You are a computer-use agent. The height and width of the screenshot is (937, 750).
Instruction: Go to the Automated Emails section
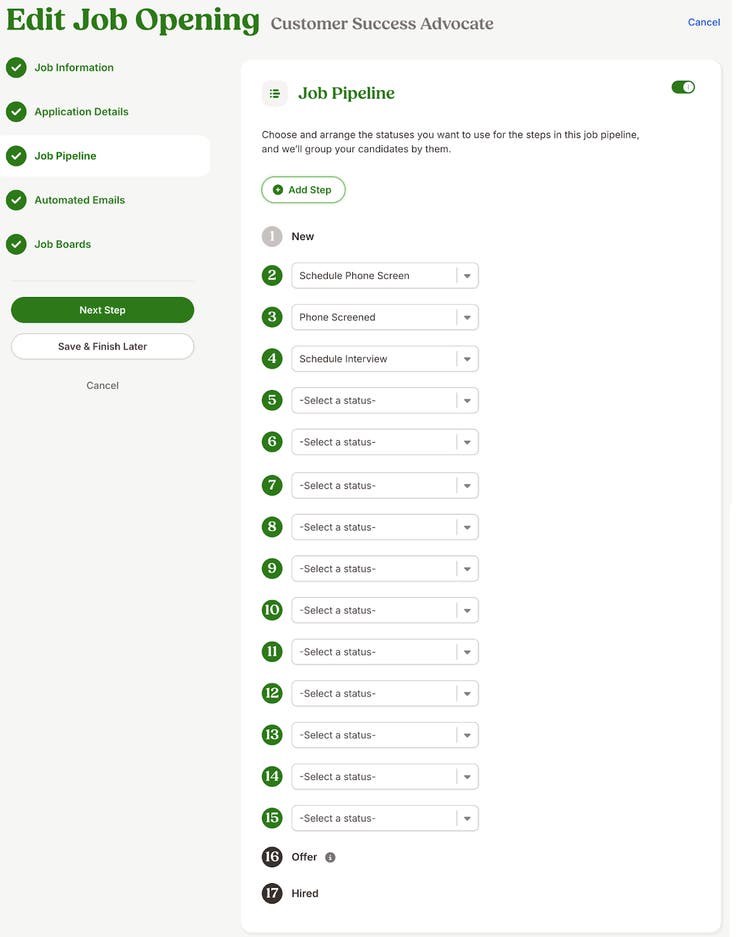coord(79,200)
